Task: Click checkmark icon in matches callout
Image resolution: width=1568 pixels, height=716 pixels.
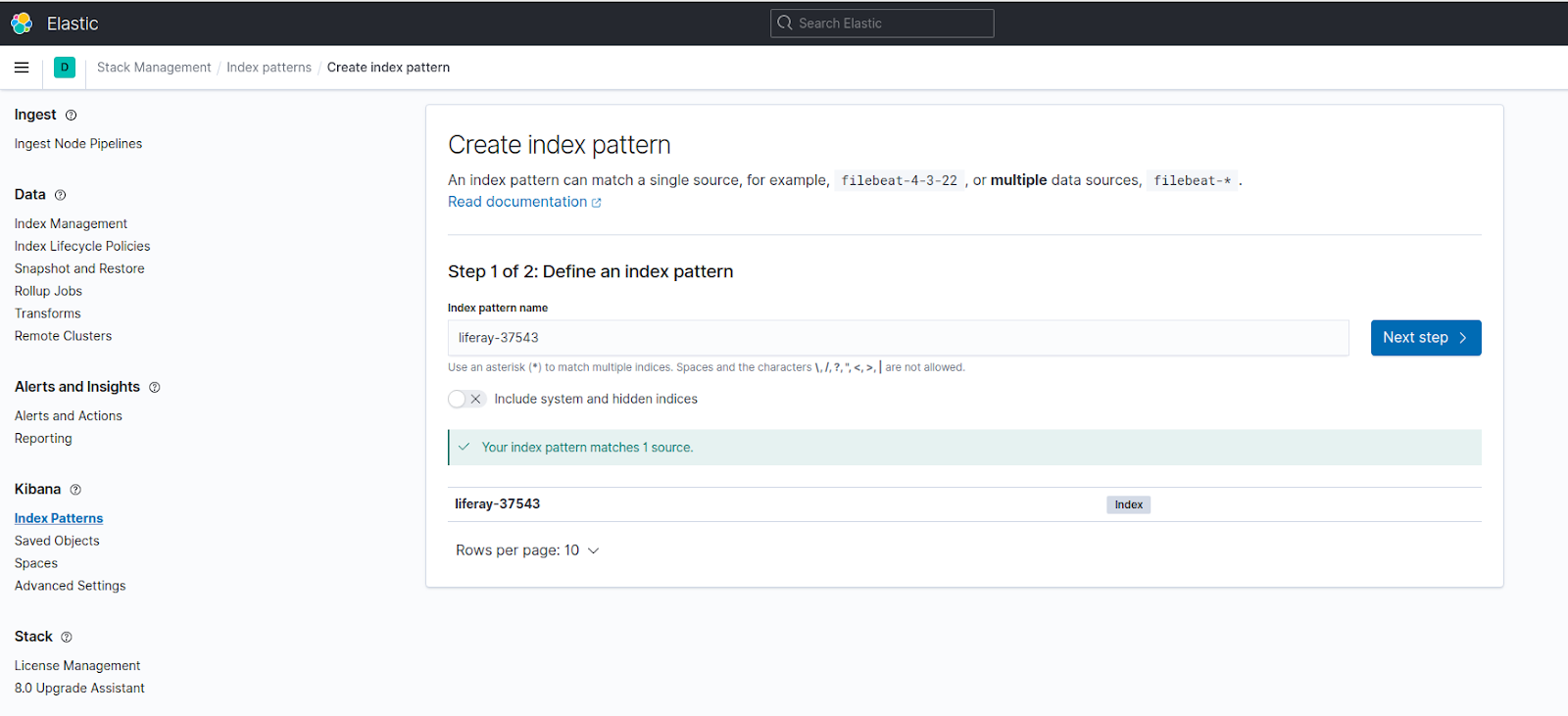Action: pyautogui.click(x=464, y=447)
